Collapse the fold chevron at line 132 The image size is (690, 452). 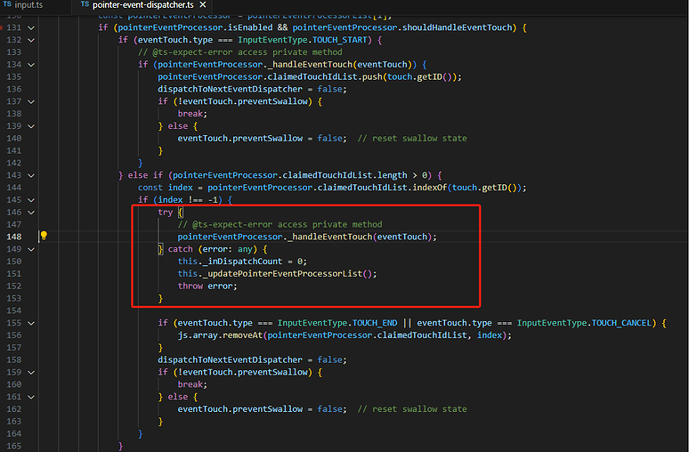pyautogui.click(x=31, y=40)
